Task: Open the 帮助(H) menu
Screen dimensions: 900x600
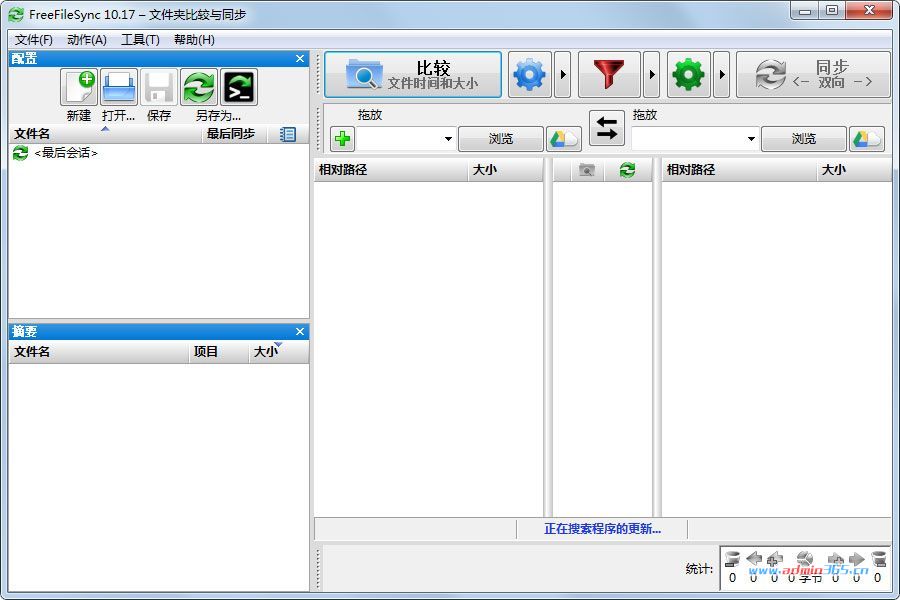Action: tap(194, 40)
